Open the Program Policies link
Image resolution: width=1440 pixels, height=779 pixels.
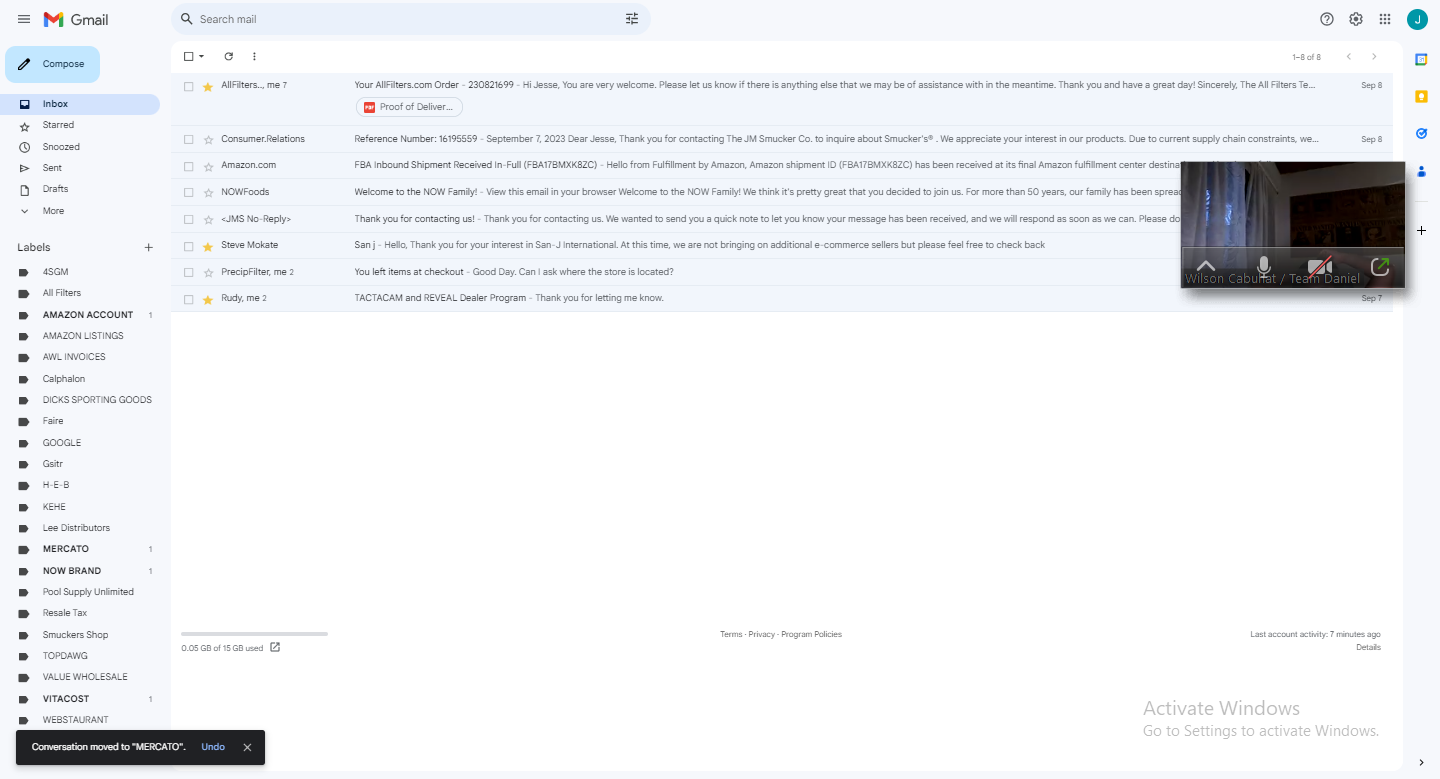coord(812,634)
